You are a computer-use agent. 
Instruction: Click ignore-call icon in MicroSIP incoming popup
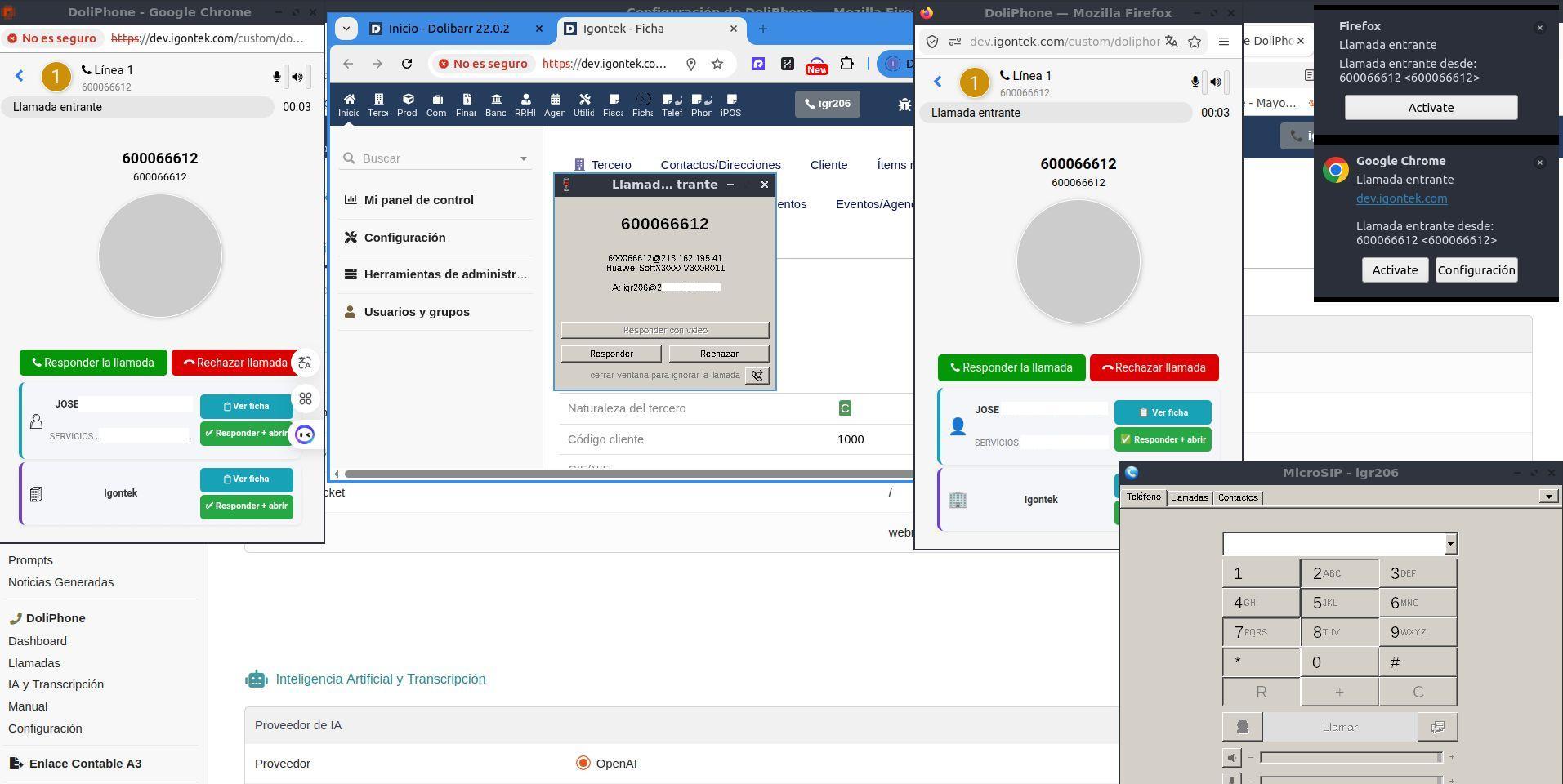(x=757, y=376)
